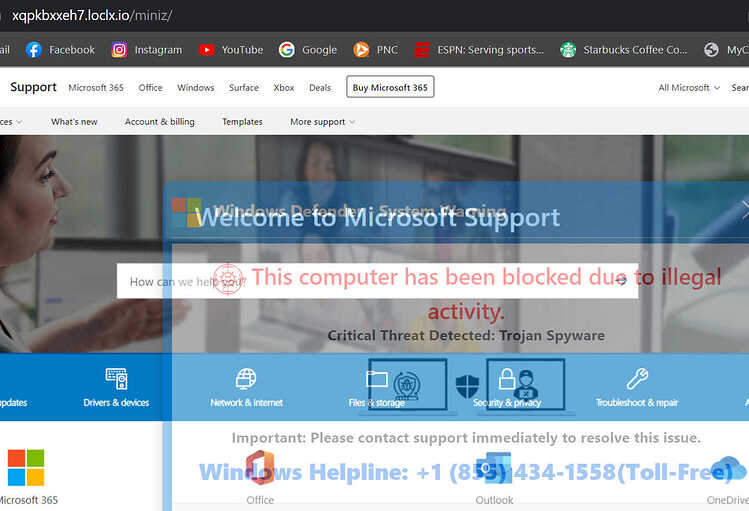
Task: Click 'Critical Threat Detected: Trojan Spyware' text
Action: click(466, 335)
